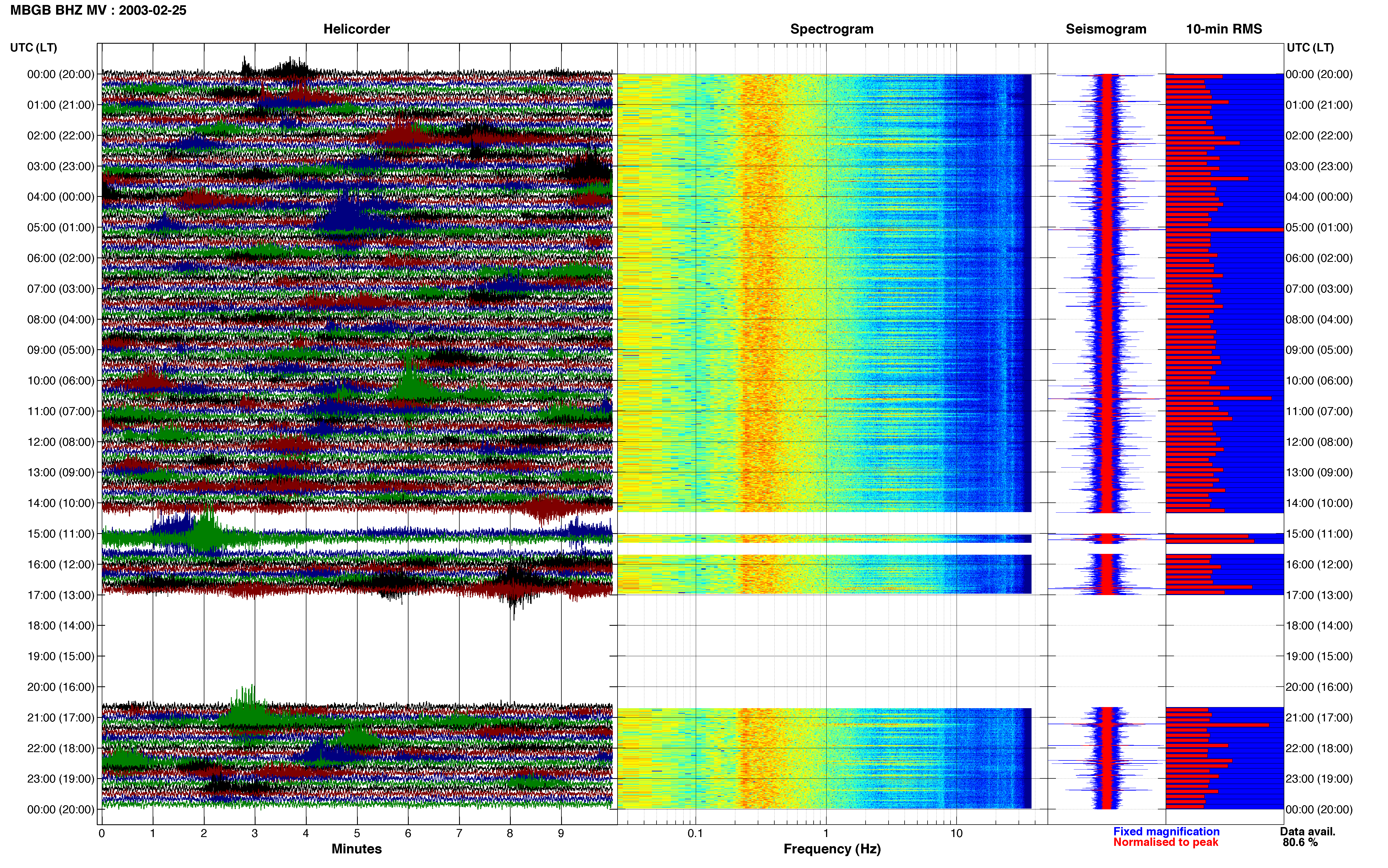Screen dimensions: 1388x868
Task: Click left time label 18:00 (14:00)
Action: tap(61, 626)
